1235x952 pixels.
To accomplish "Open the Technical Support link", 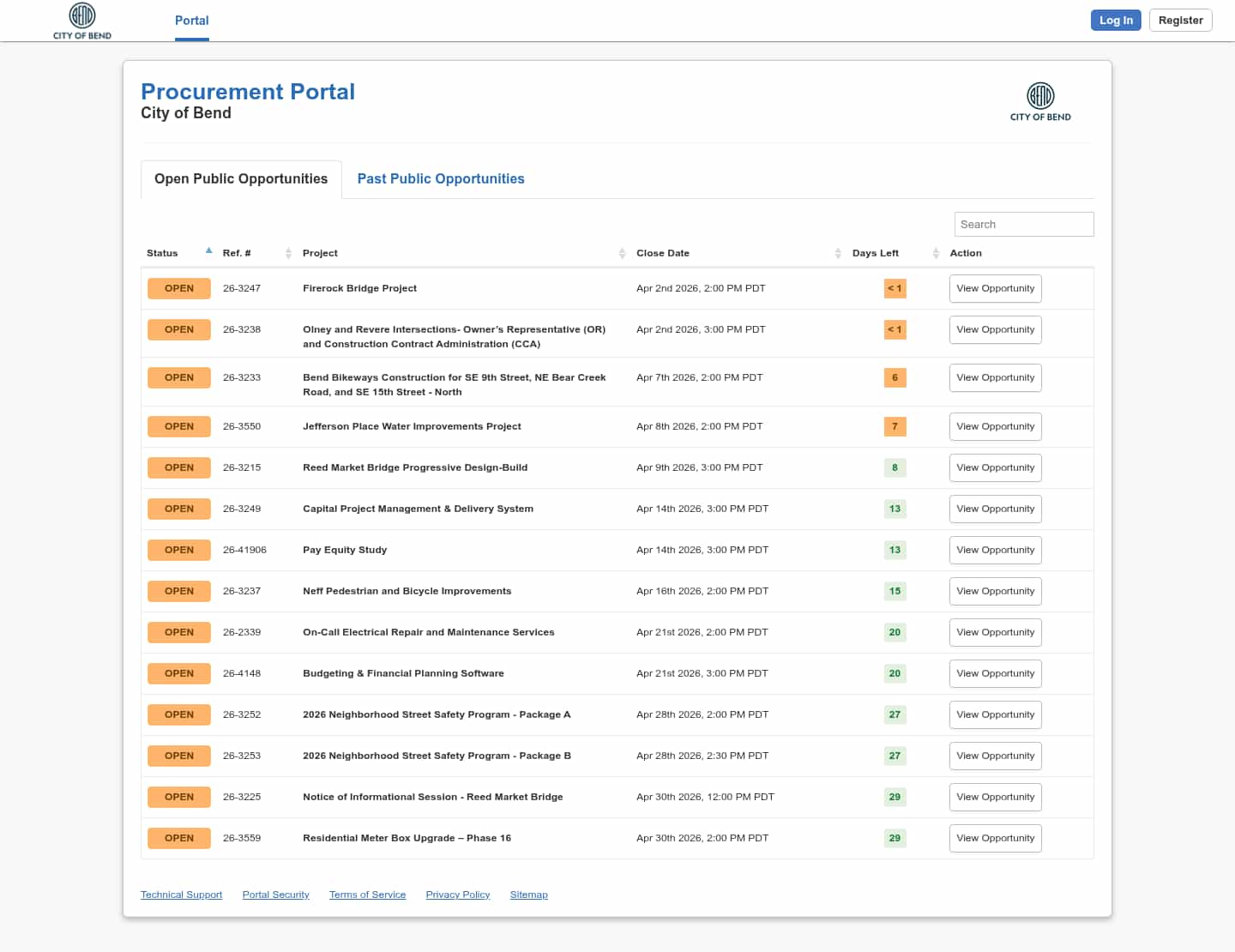I will pos(181,895).
